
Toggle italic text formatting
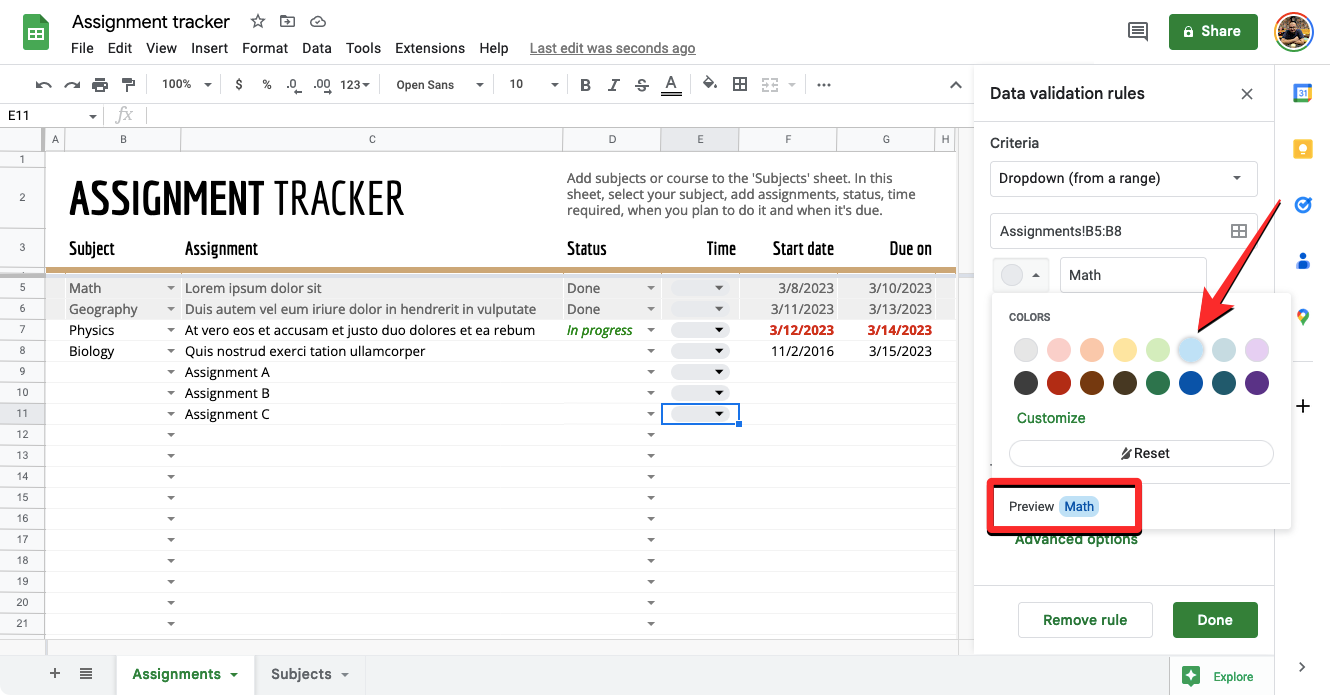coord(614,85)
